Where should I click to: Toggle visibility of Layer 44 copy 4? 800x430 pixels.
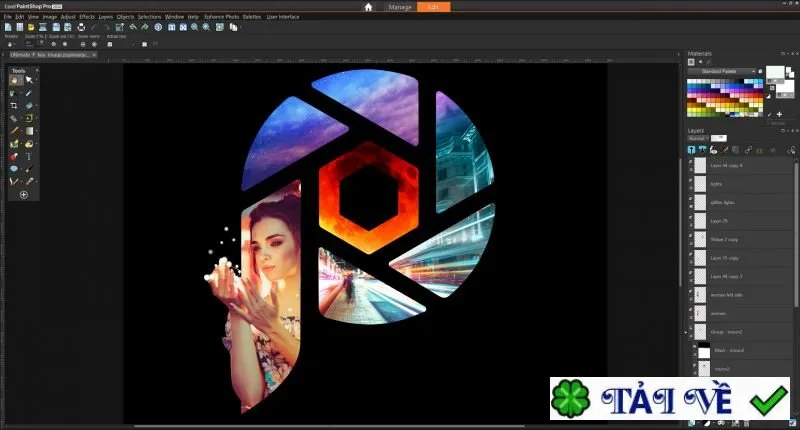691,162
